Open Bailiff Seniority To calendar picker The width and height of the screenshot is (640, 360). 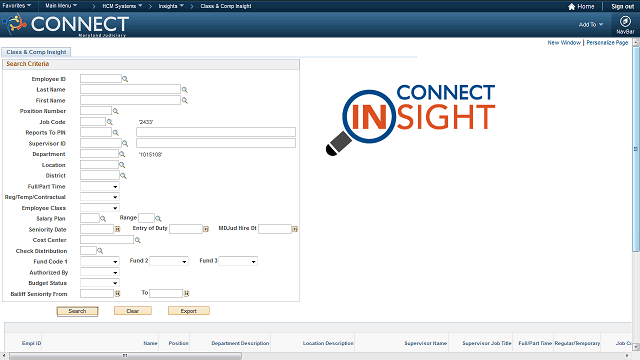tap(187, 293)
